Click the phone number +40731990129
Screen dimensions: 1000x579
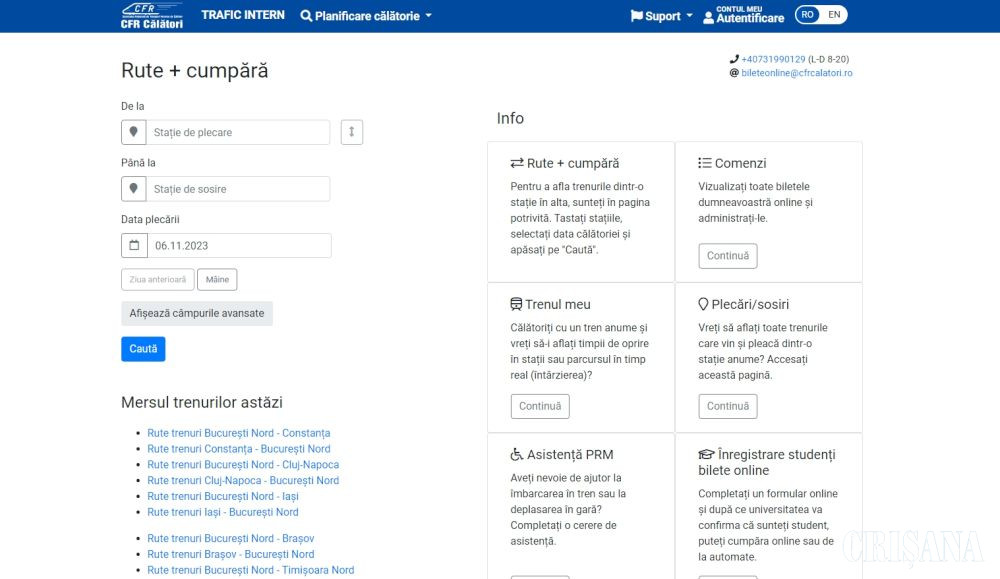click(773, 59)
